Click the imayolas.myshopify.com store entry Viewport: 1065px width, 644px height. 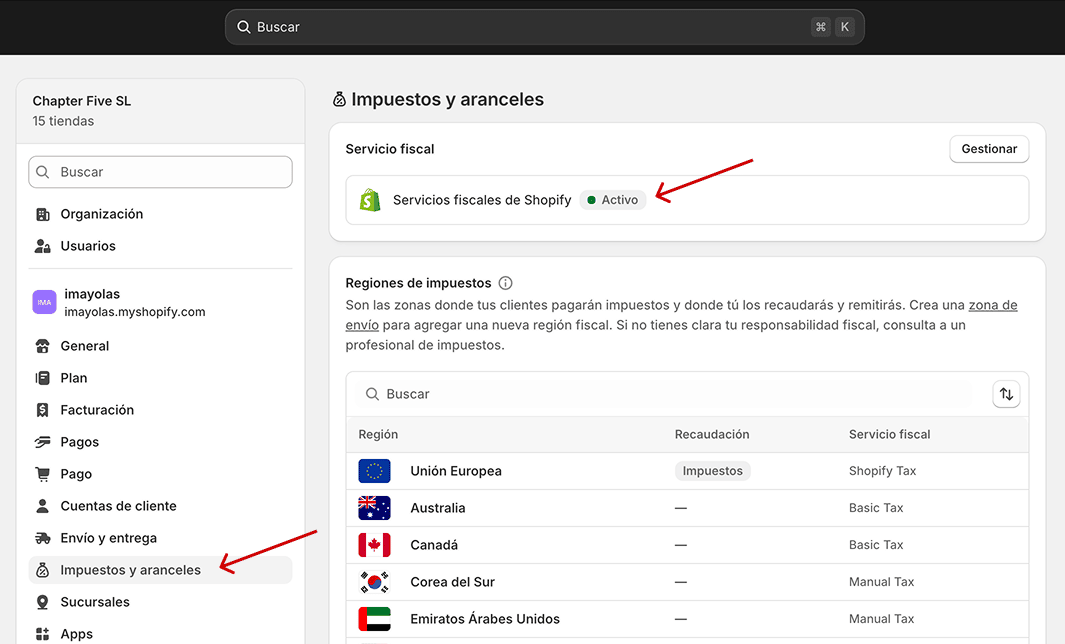[160, 302]
